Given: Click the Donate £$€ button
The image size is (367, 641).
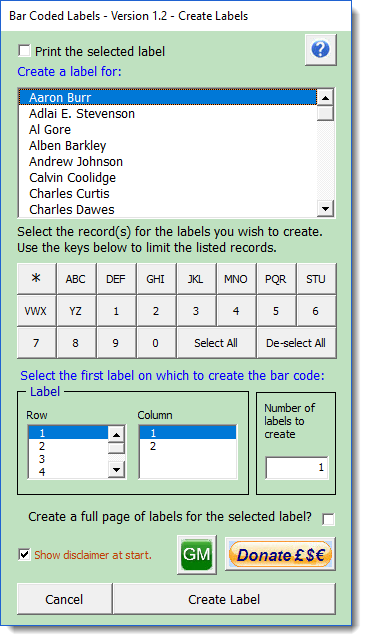Looking at the screenshot, I should coord(280,554).
